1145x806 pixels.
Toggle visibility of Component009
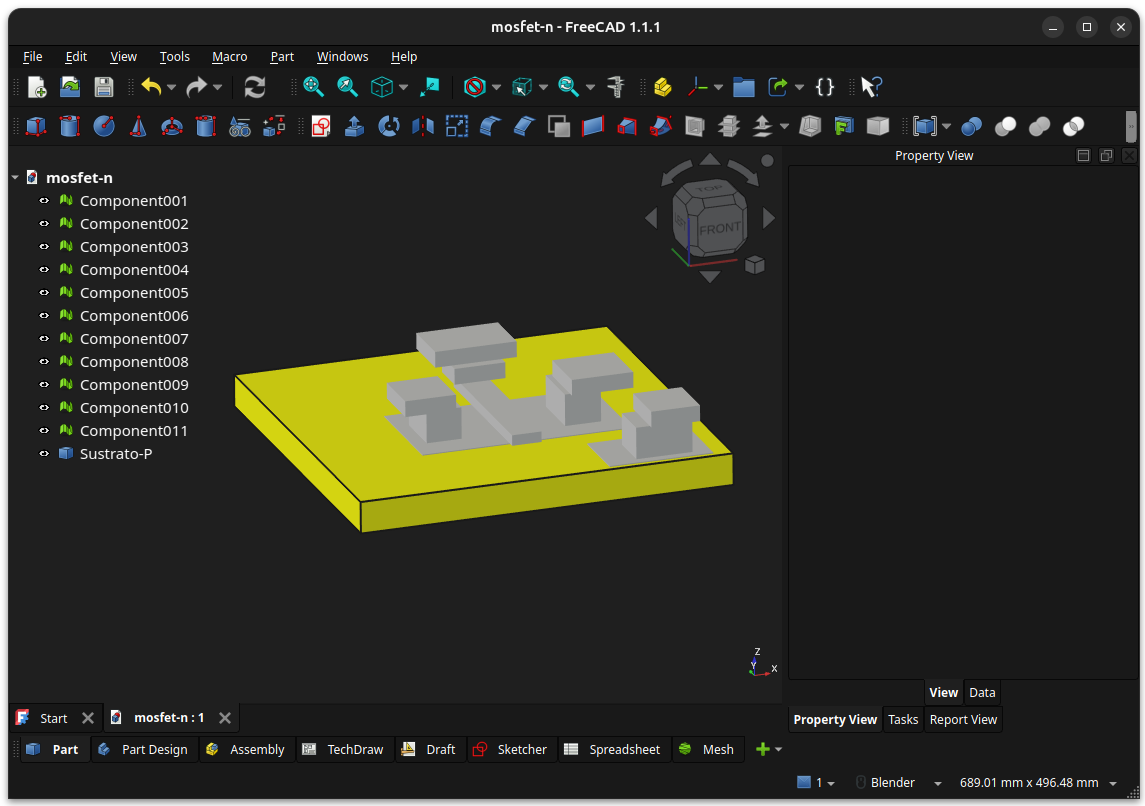click(x=44, y=385)
